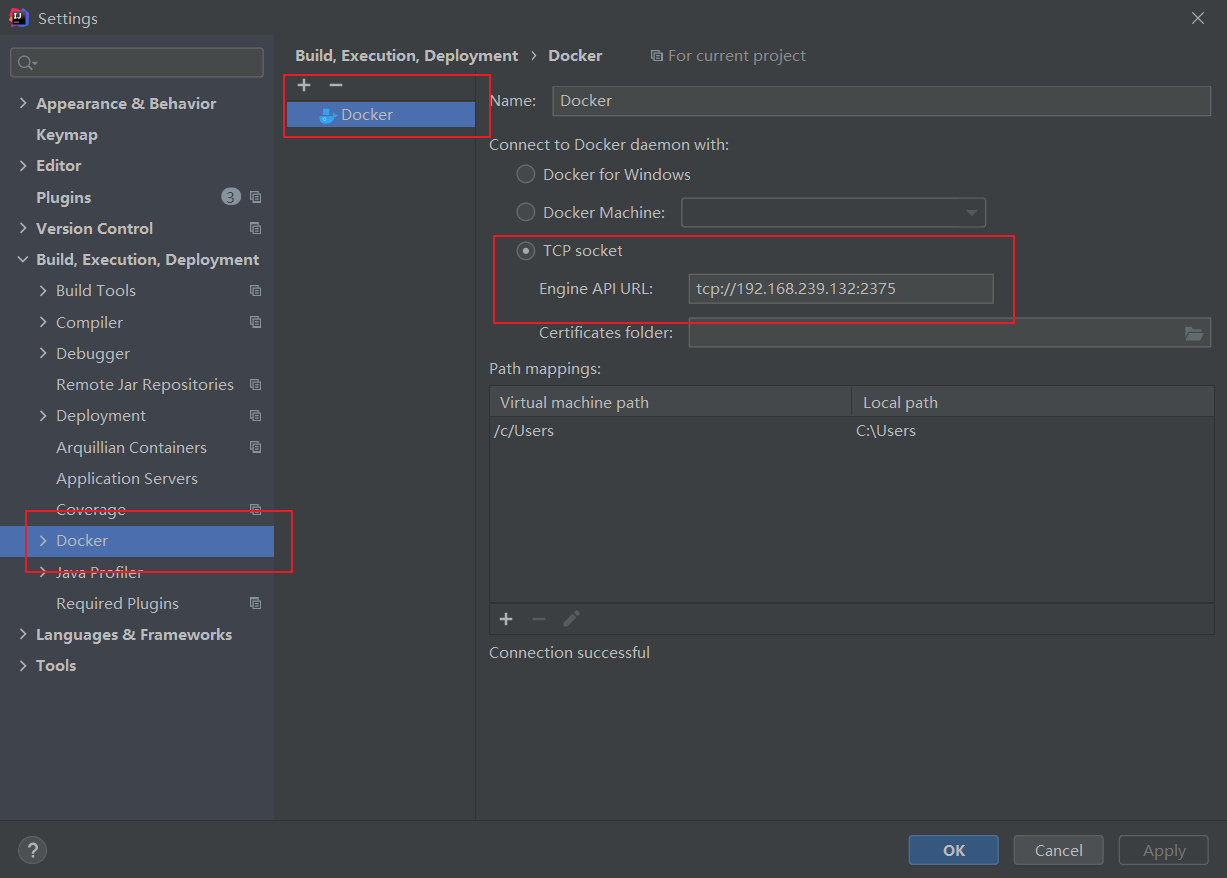
Task: Click project-level icon next to Build Tools
Action: click(255, 290)
